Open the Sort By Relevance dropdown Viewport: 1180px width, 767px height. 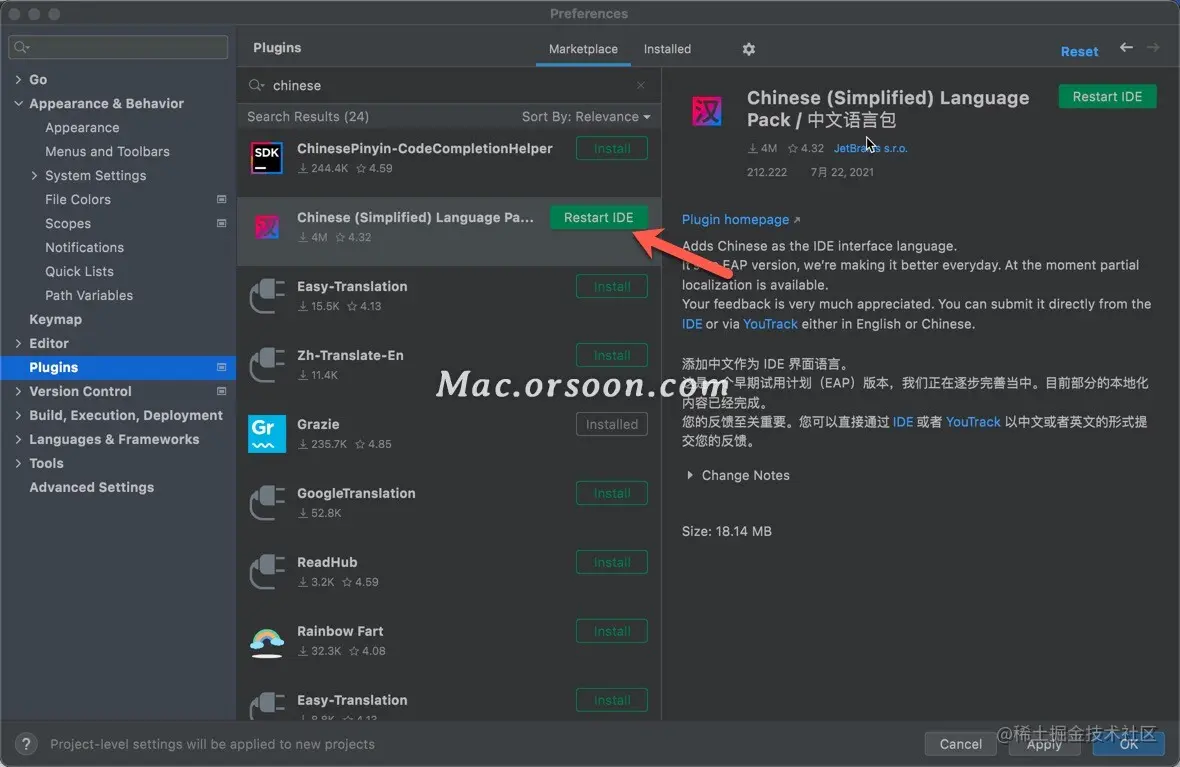[x=585, y=117]
